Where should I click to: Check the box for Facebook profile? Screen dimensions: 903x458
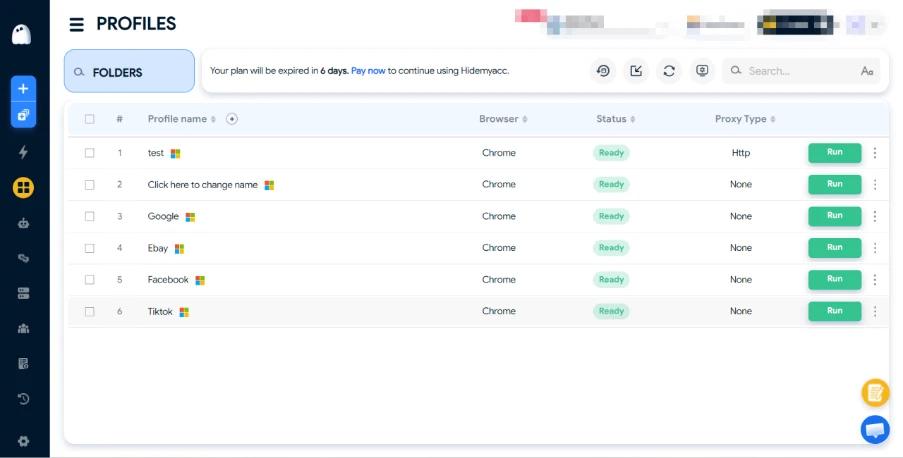tap(89, 279)
